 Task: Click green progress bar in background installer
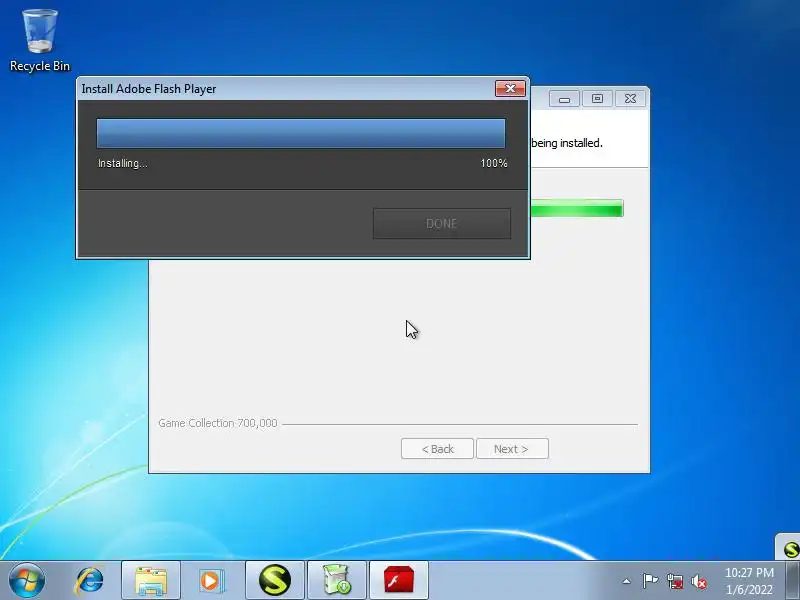577,209
